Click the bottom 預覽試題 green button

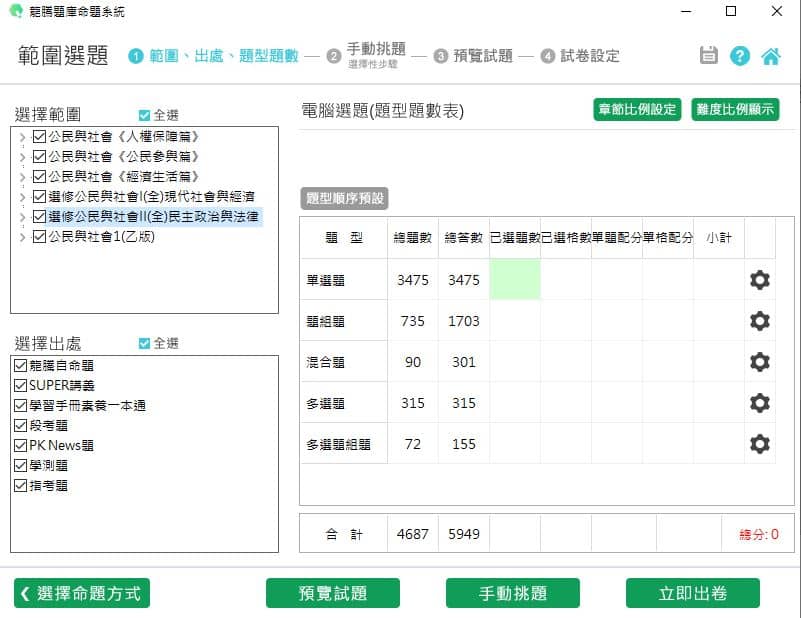[333, 593]
